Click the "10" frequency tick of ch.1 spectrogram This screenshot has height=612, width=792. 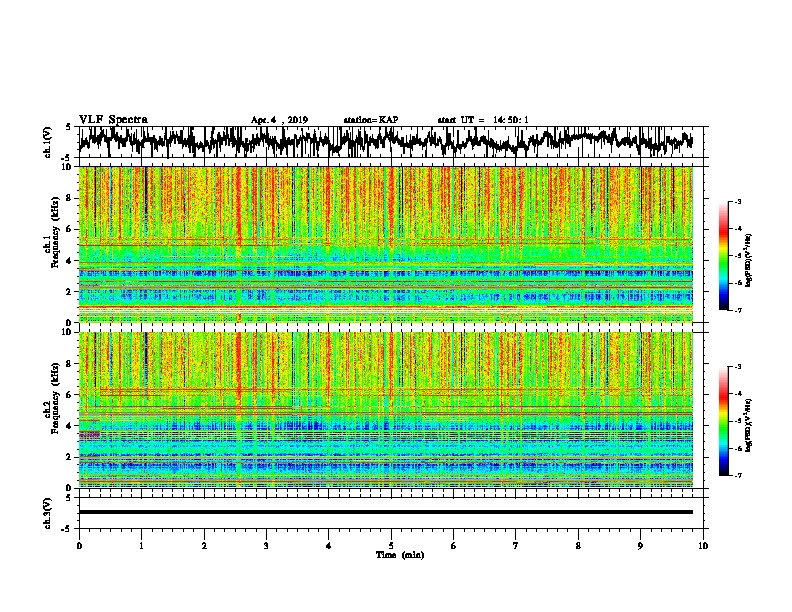68,167
